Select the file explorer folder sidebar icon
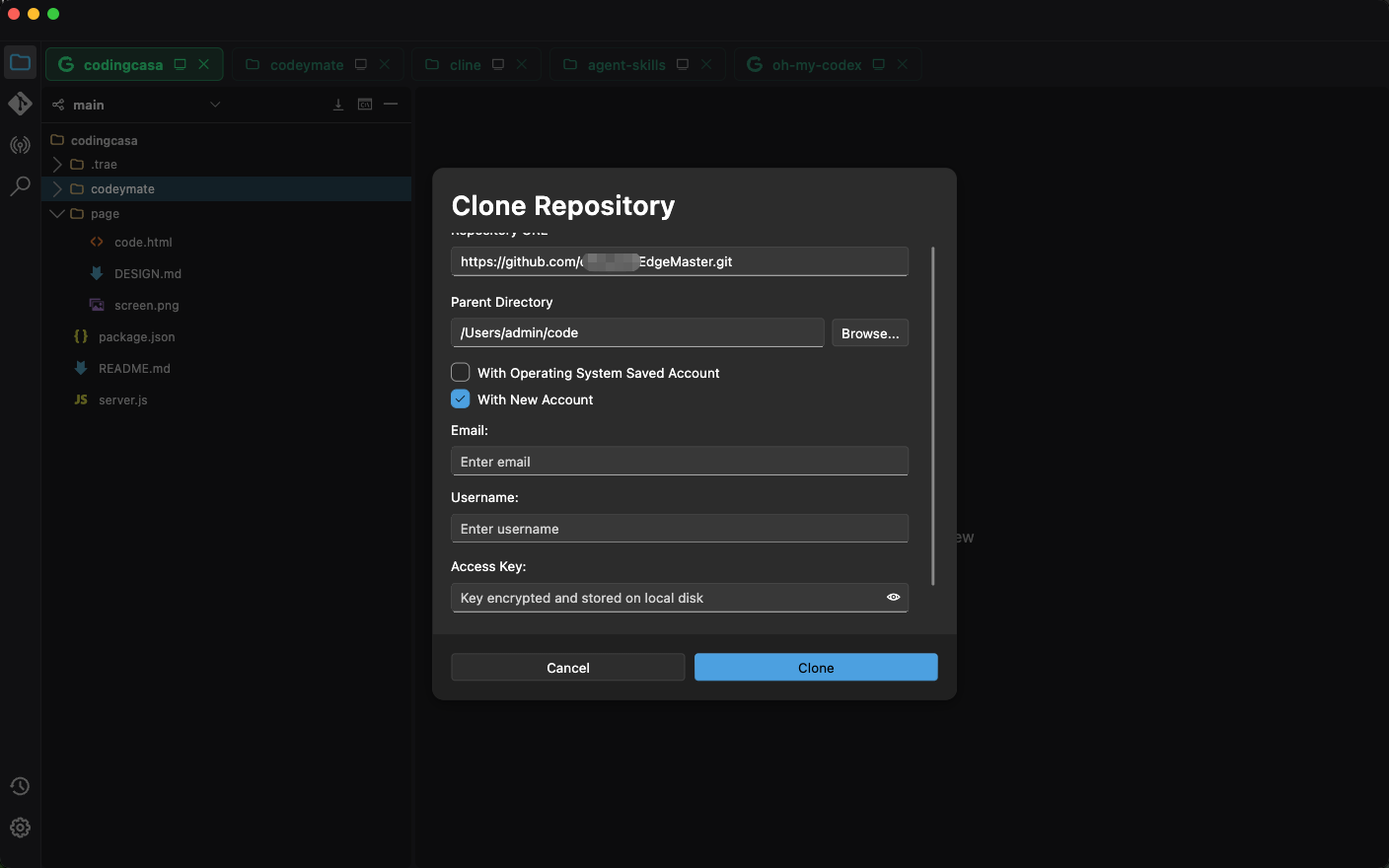The height and width of the screenshot is (868, 1389). [x=20, y=63]
